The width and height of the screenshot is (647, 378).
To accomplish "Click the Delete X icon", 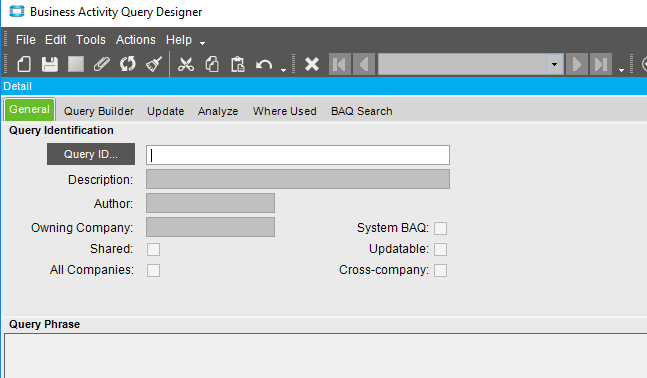I will (x=312, y=64).
